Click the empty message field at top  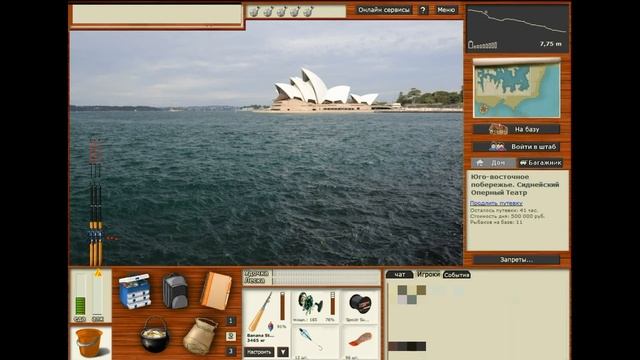(157, 14)
